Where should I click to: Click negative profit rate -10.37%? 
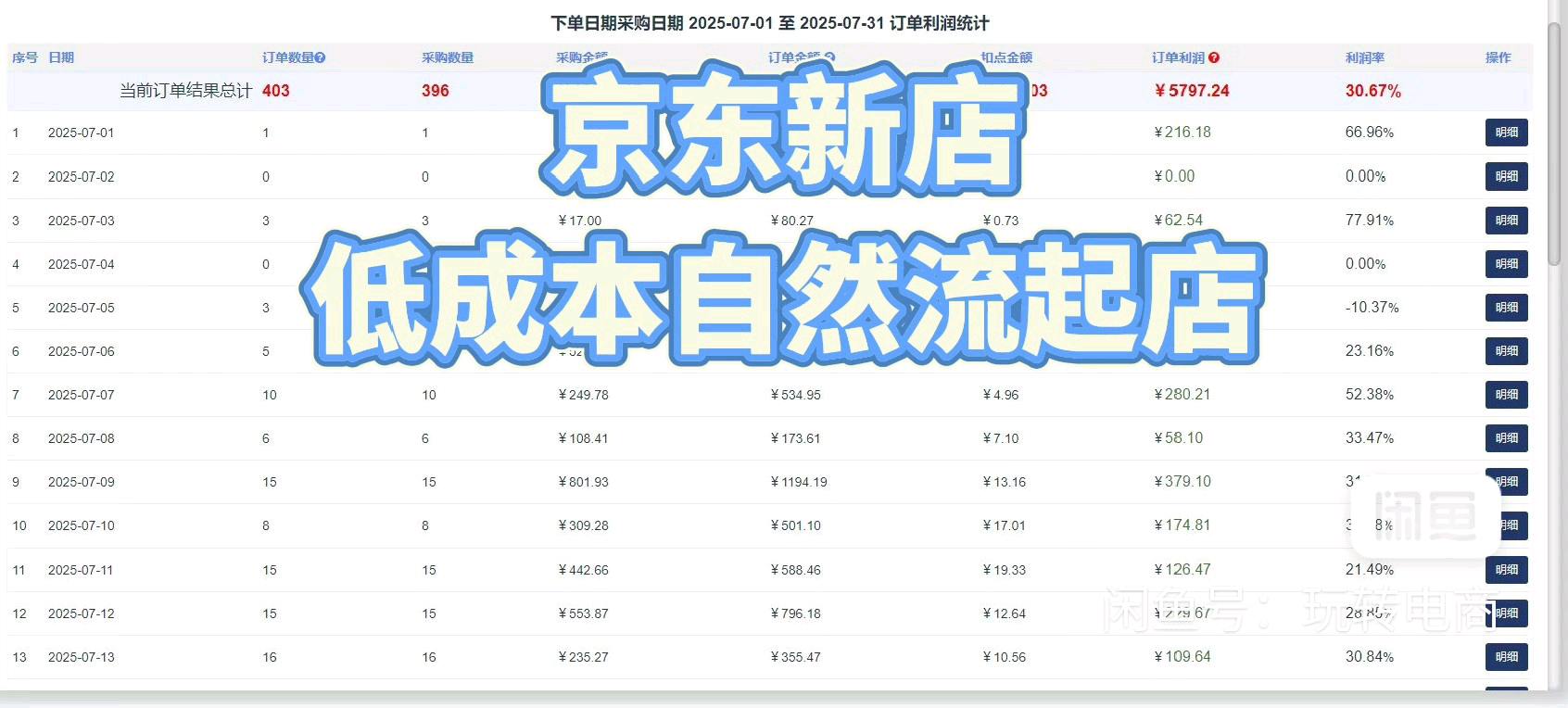pyautogui.click(x=1372, y=308)
